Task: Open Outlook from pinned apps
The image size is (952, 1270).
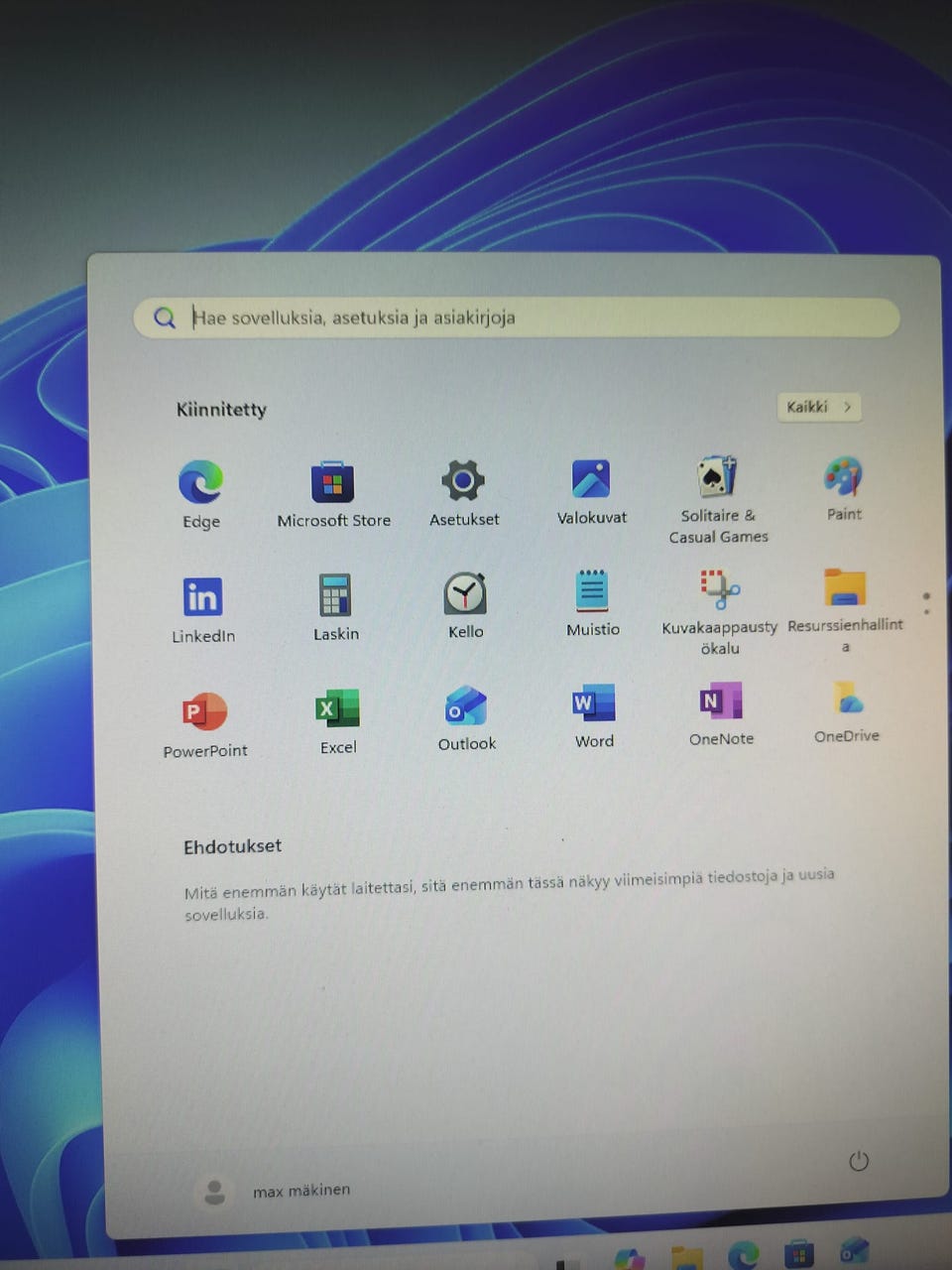Action: pyautogui.click(x=466, y=719)
